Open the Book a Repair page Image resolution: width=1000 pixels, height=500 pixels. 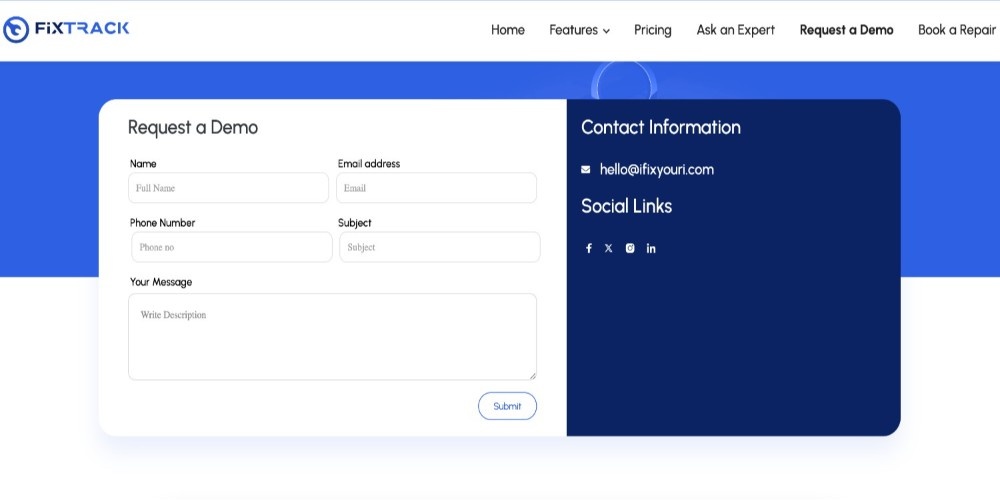pos(957,30)
